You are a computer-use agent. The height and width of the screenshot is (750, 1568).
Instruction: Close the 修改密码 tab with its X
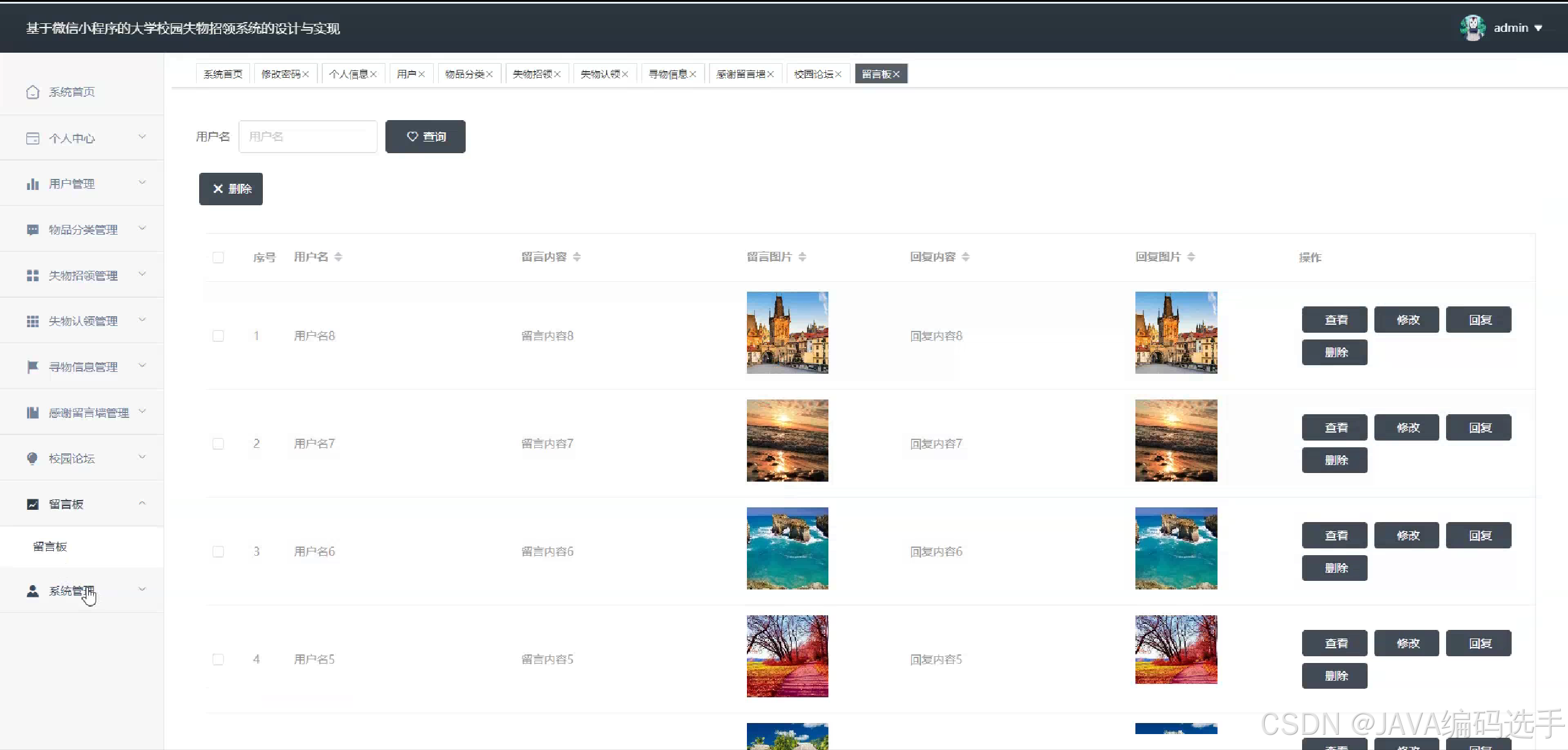[305, 74]
